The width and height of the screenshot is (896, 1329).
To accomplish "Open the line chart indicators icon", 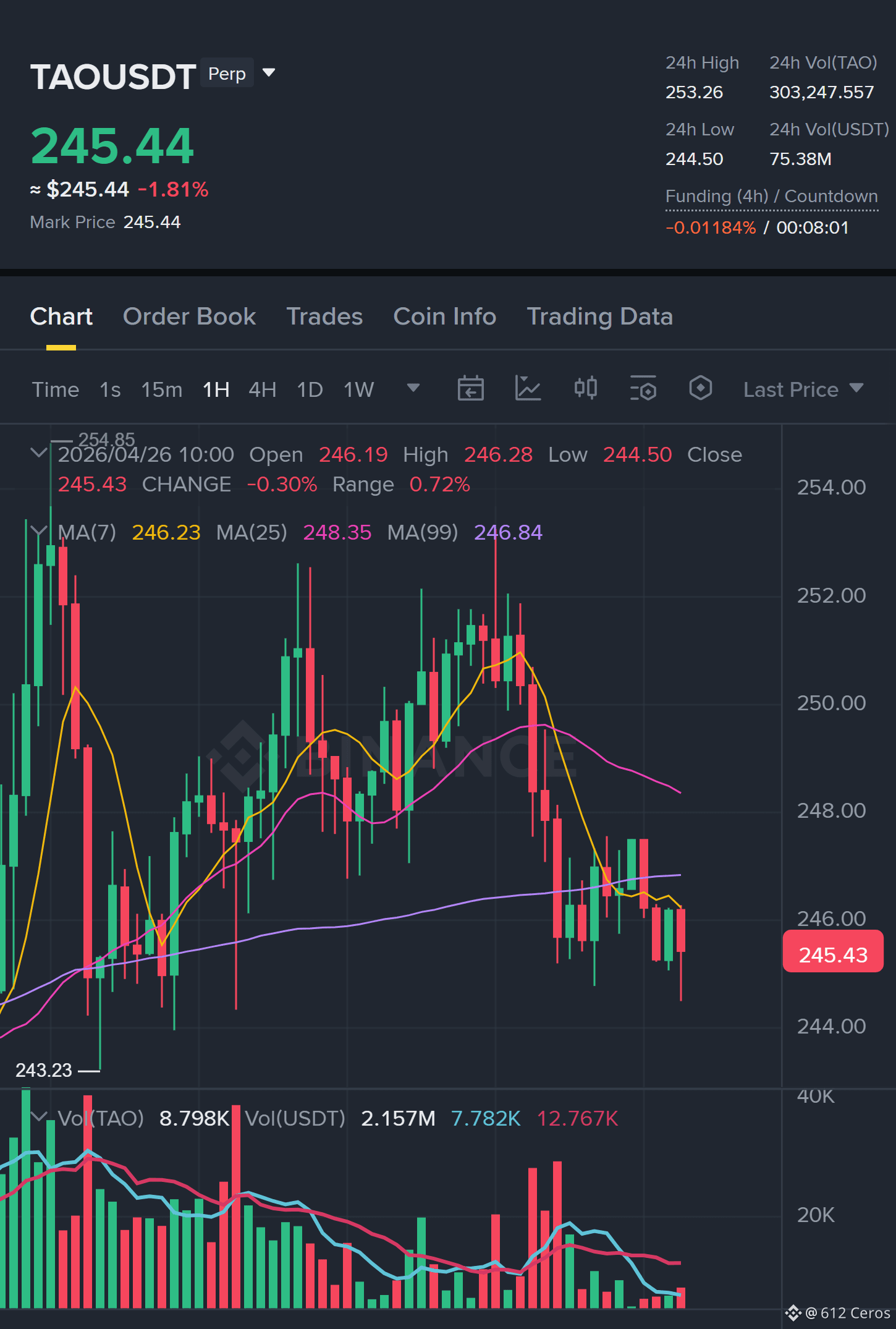I will 528,389.
